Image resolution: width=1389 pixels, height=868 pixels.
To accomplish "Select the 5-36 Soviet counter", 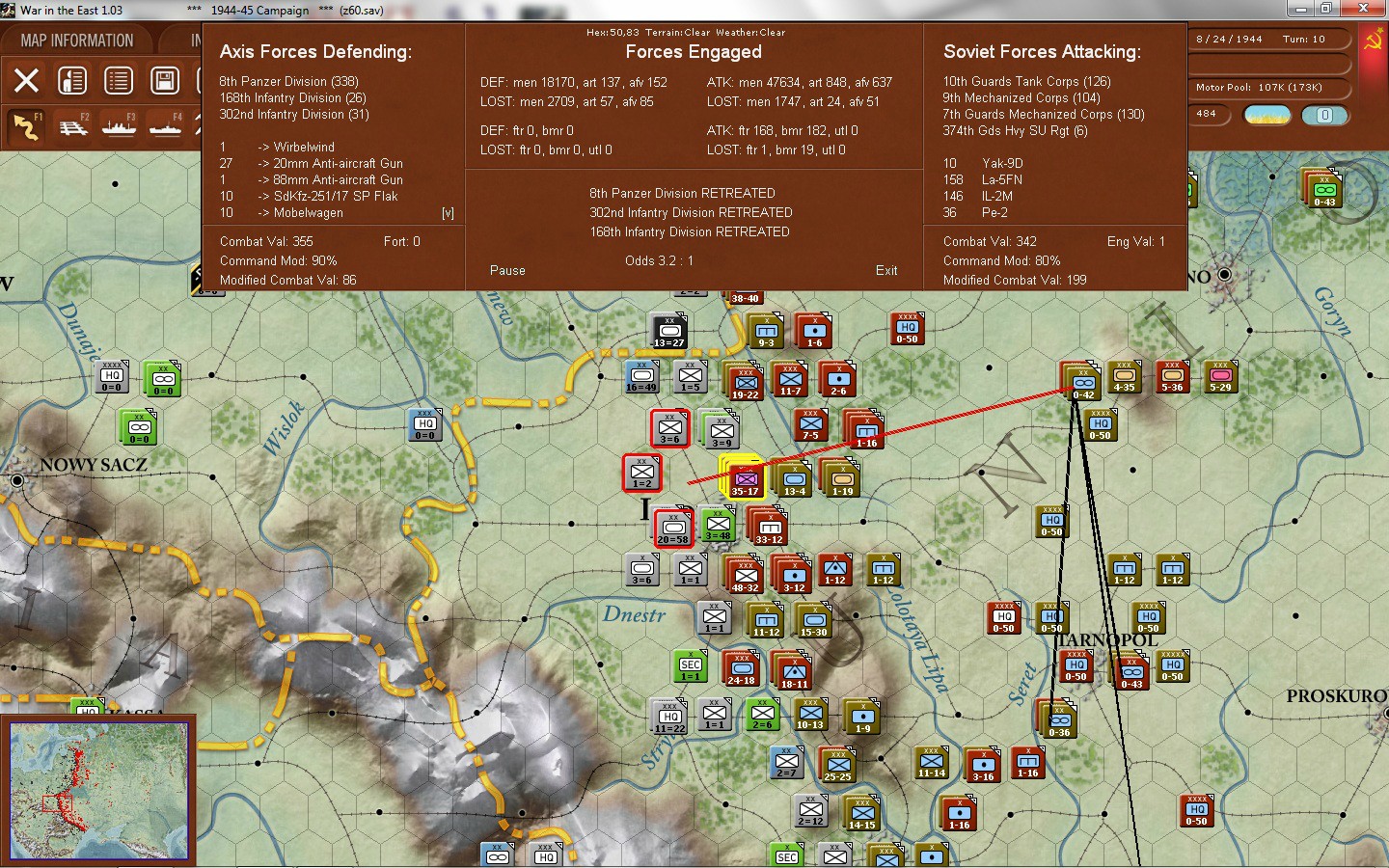I will [x=1172, y=377].
